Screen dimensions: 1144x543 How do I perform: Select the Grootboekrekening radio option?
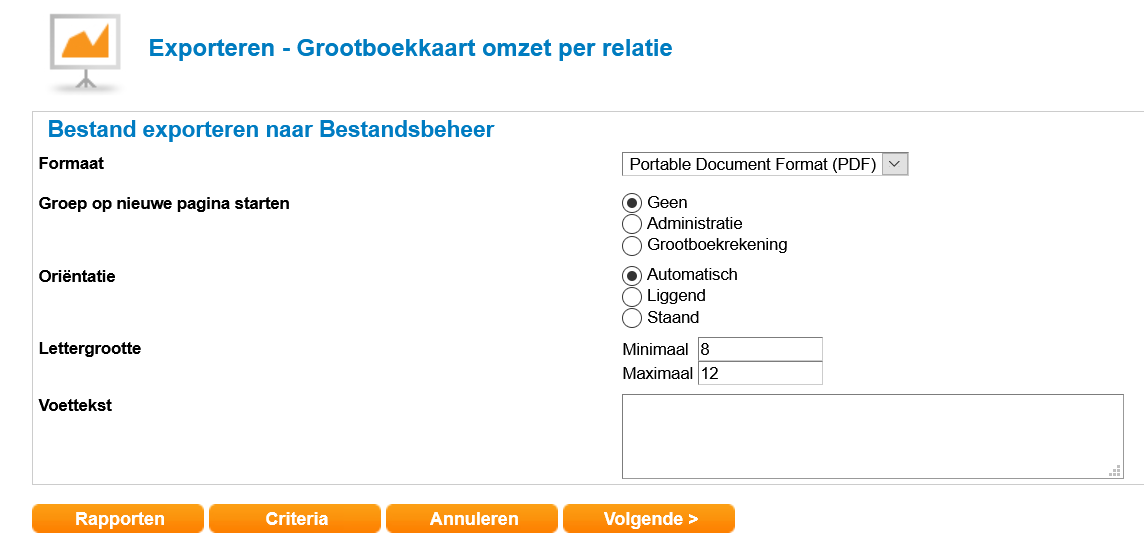pyautogui.click(x=632, y=245)
